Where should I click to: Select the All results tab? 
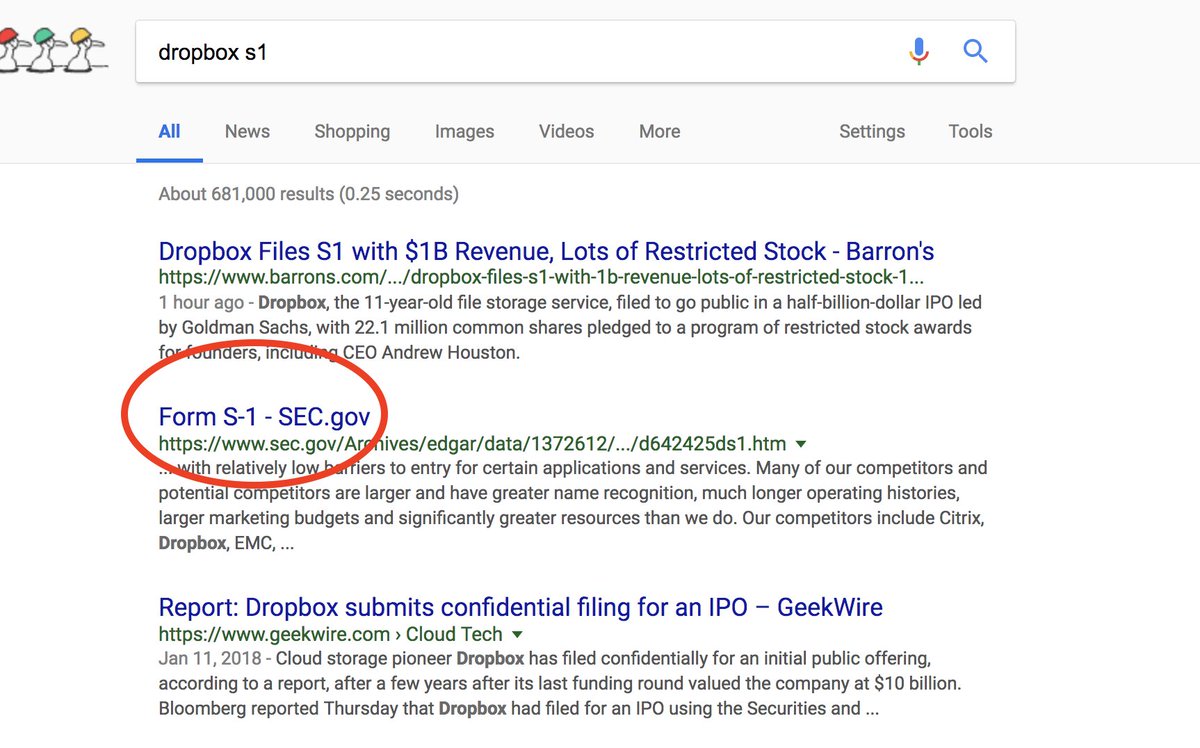169,131
